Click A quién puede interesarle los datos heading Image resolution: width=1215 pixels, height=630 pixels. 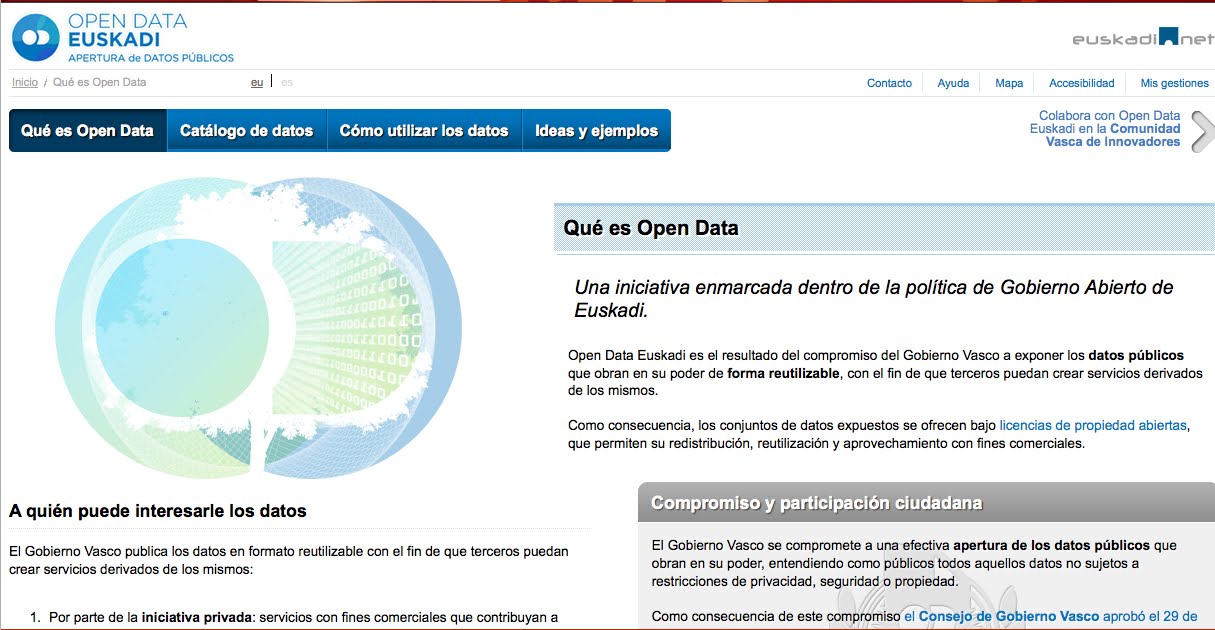158,511
